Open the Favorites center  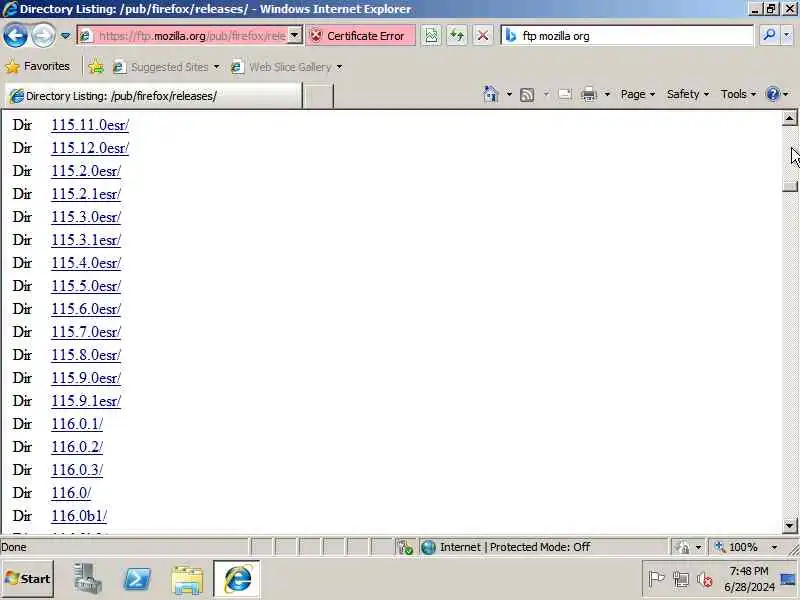[37, 66]
